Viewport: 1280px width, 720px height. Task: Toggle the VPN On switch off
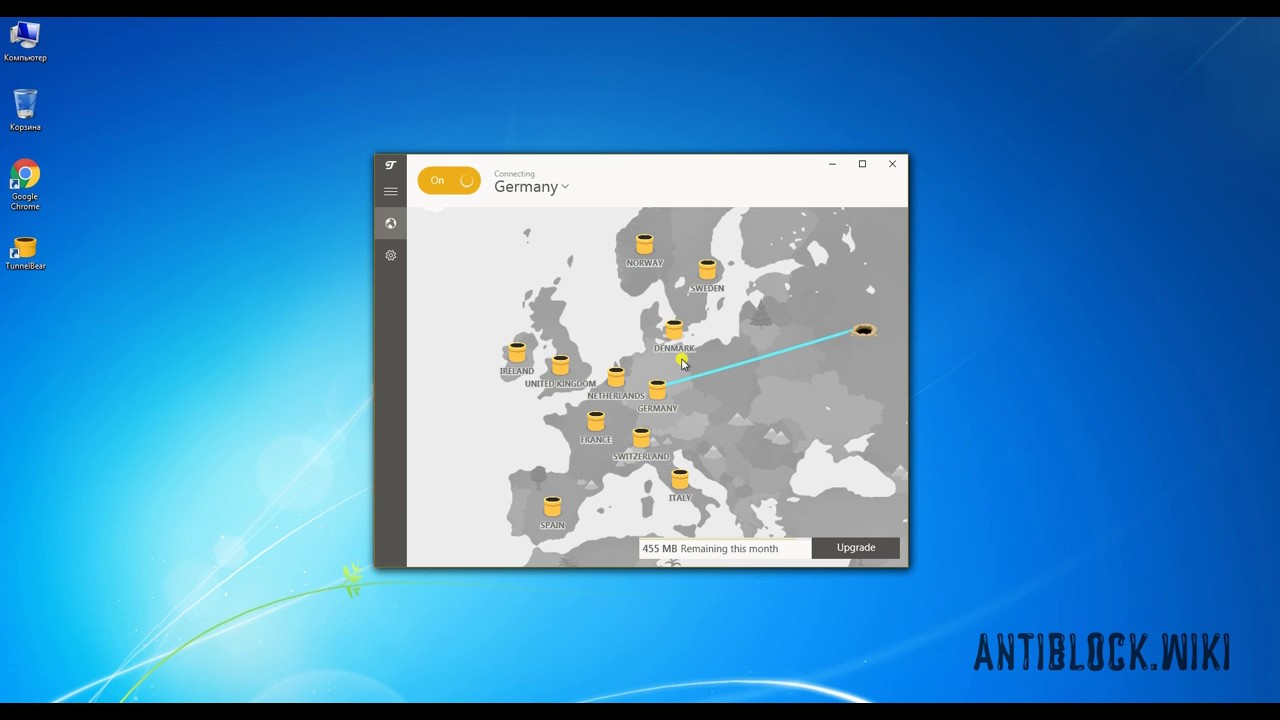tap(449, 180)
